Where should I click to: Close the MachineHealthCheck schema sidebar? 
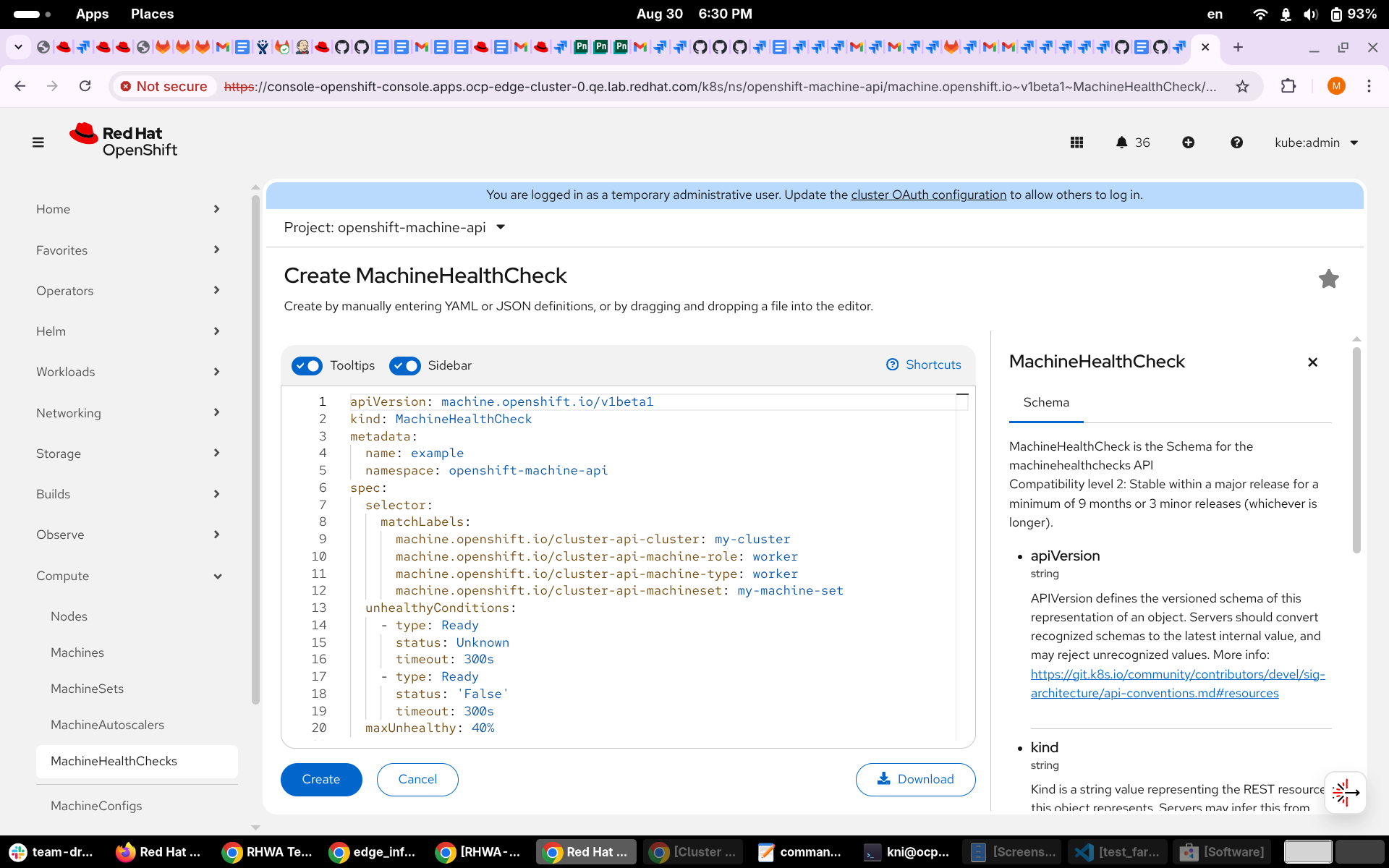[x=1312, y=362]
